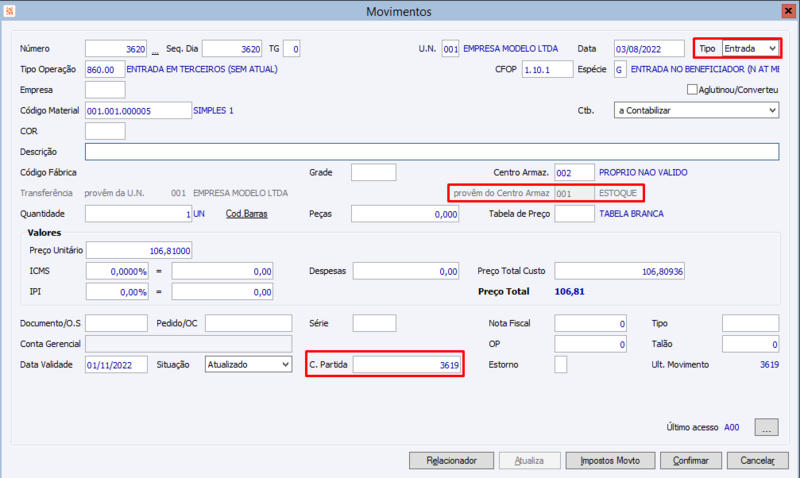Check the Estorno checkbox
This screenshot has width=800, height=478.
[x=561, y=364]
